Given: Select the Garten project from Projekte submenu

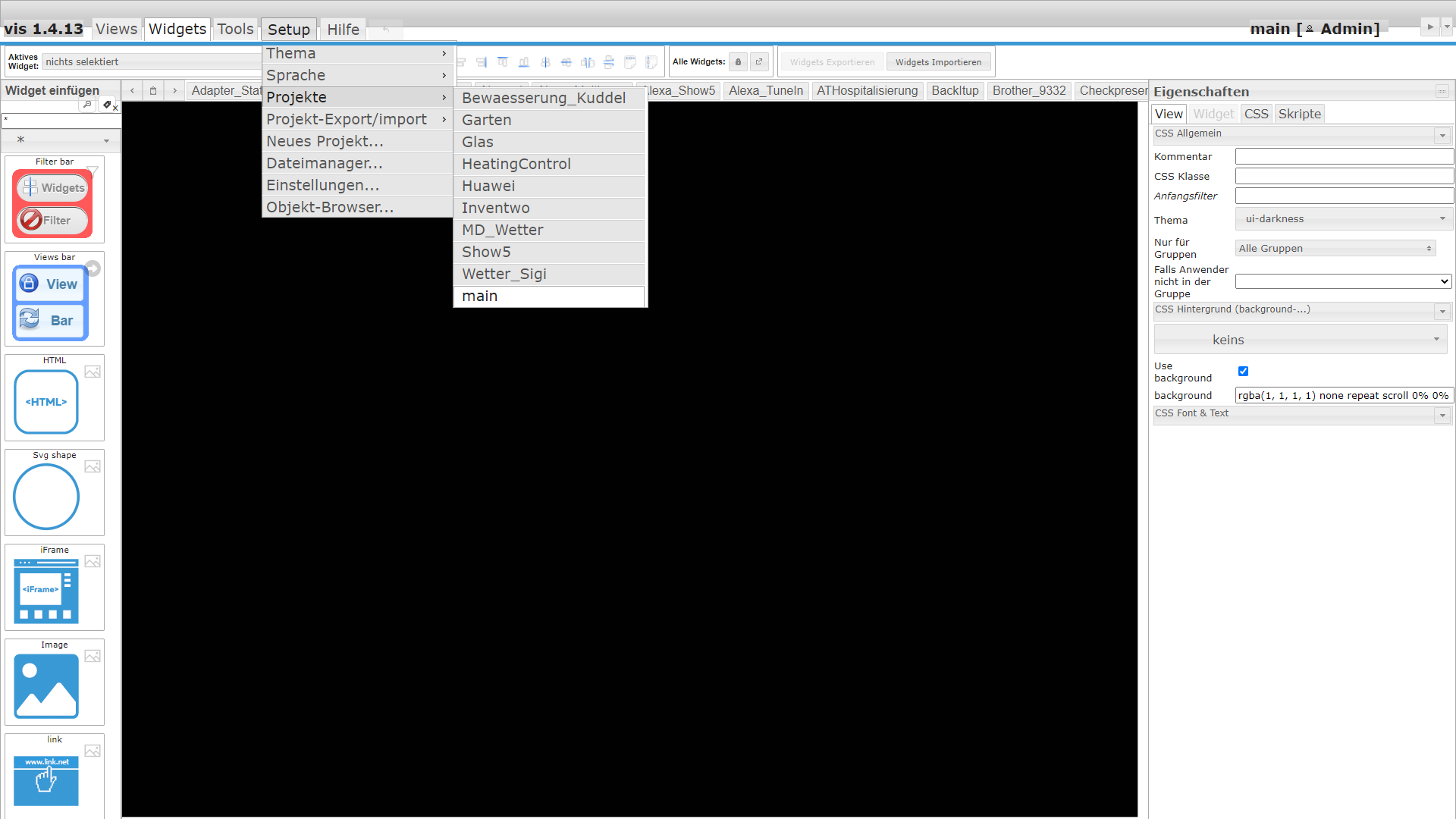Looking at the screenshot, I should tap(486, 120).
